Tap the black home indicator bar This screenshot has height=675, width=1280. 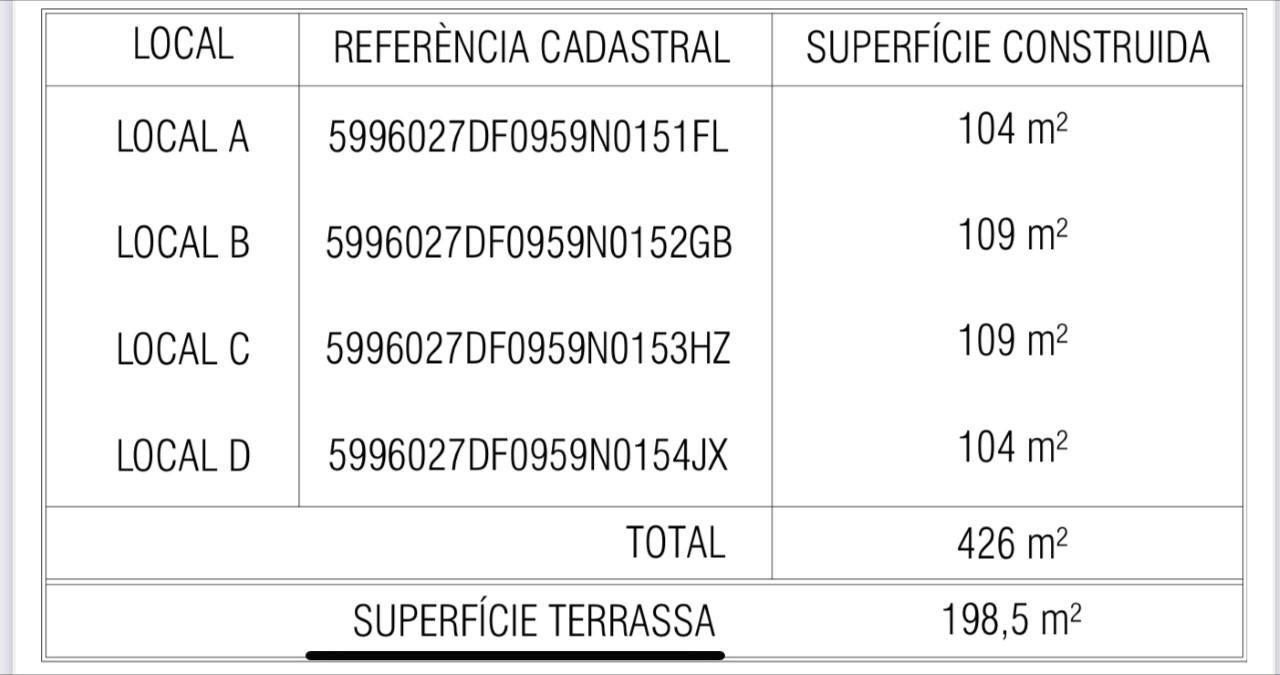(515, 656)
